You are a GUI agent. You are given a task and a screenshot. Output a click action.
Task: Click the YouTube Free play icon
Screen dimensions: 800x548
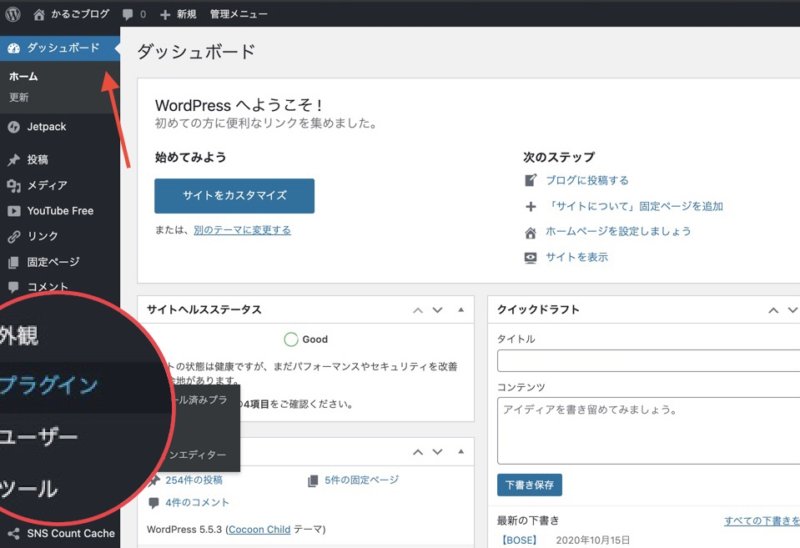pyautogui.click(x=14, y=211)
